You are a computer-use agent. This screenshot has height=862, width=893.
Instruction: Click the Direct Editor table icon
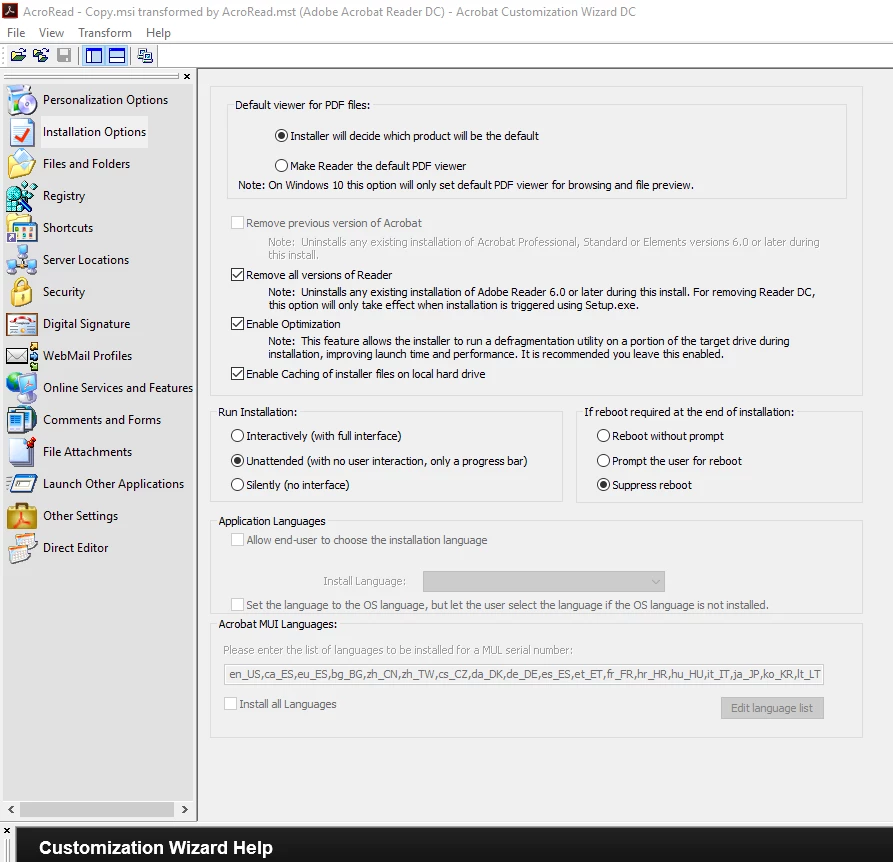22,548
